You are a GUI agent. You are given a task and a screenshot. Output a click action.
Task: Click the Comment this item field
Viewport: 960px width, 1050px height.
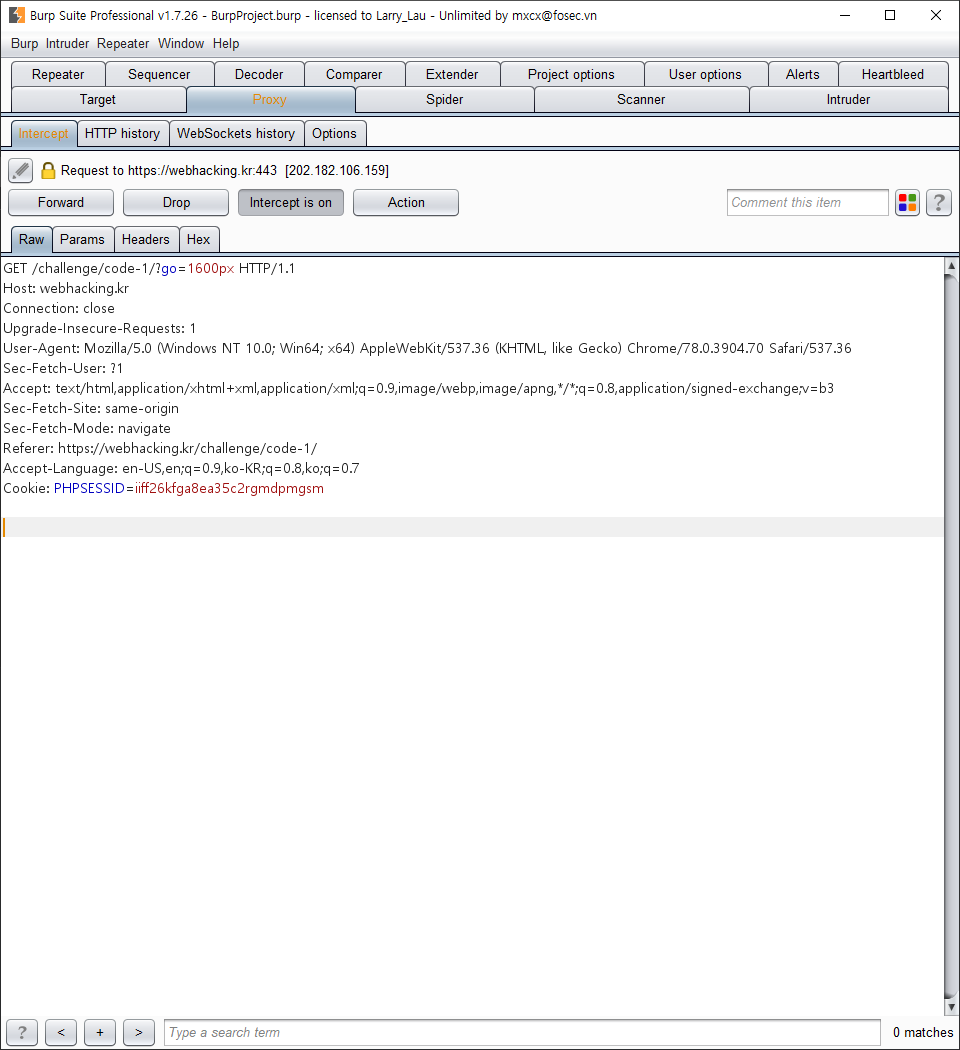(x=807, y=203)
